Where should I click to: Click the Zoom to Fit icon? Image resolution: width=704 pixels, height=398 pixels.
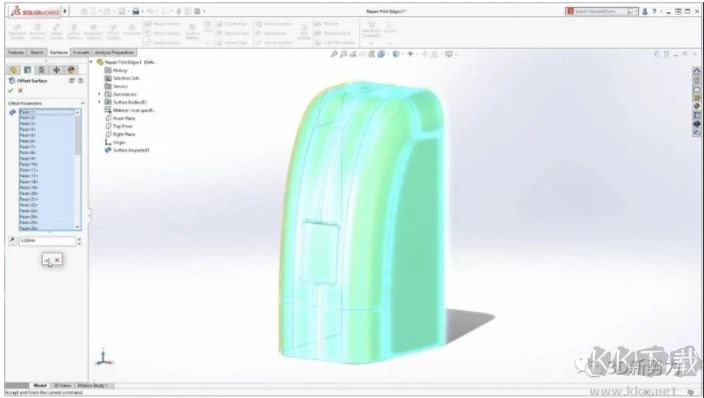[x=334, y=54]
